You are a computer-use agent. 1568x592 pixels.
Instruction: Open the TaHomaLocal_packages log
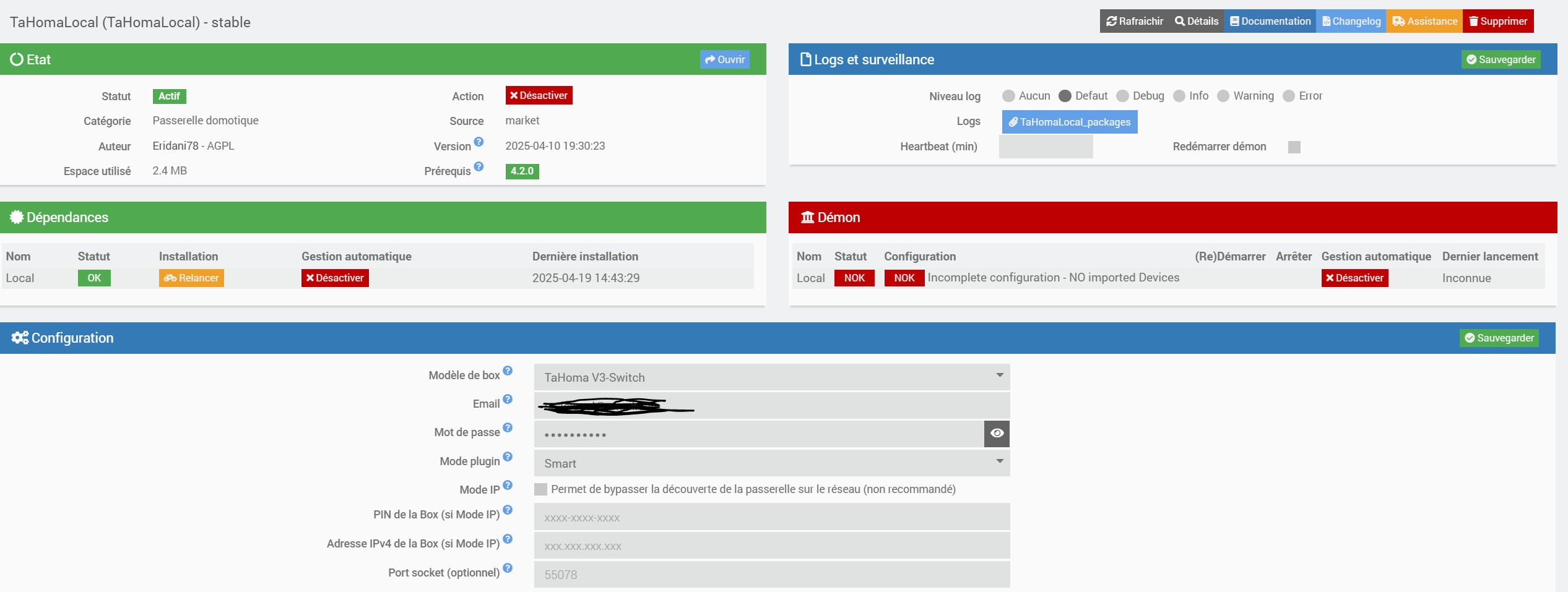click(1070, 122)
